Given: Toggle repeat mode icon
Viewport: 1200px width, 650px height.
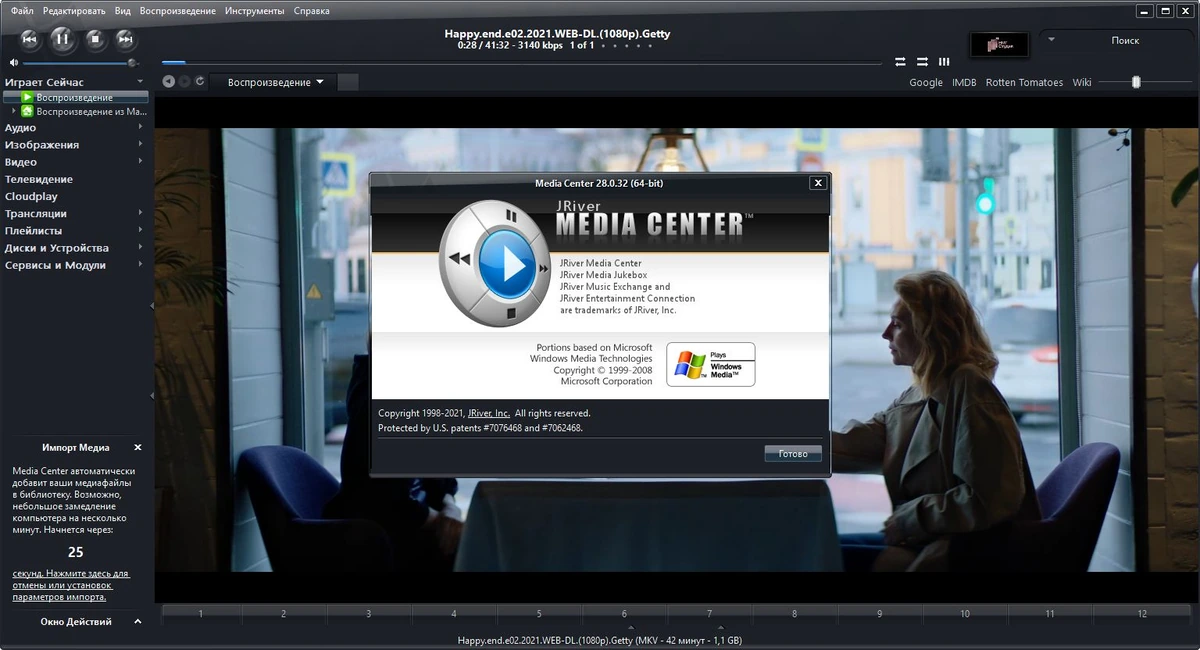Looking at the screenshot, I should [900, 62].
